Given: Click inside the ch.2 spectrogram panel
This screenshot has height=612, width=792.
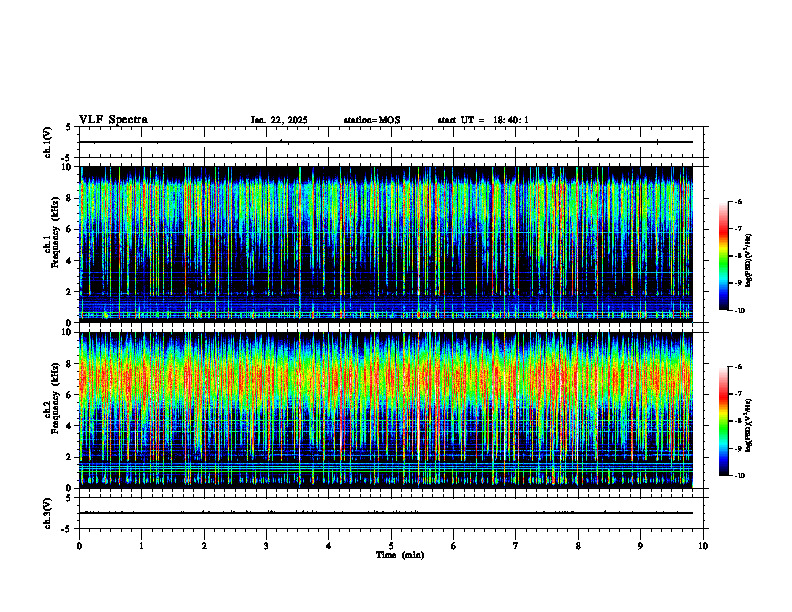Looking at the screenshot, I should tap(386, 410).
